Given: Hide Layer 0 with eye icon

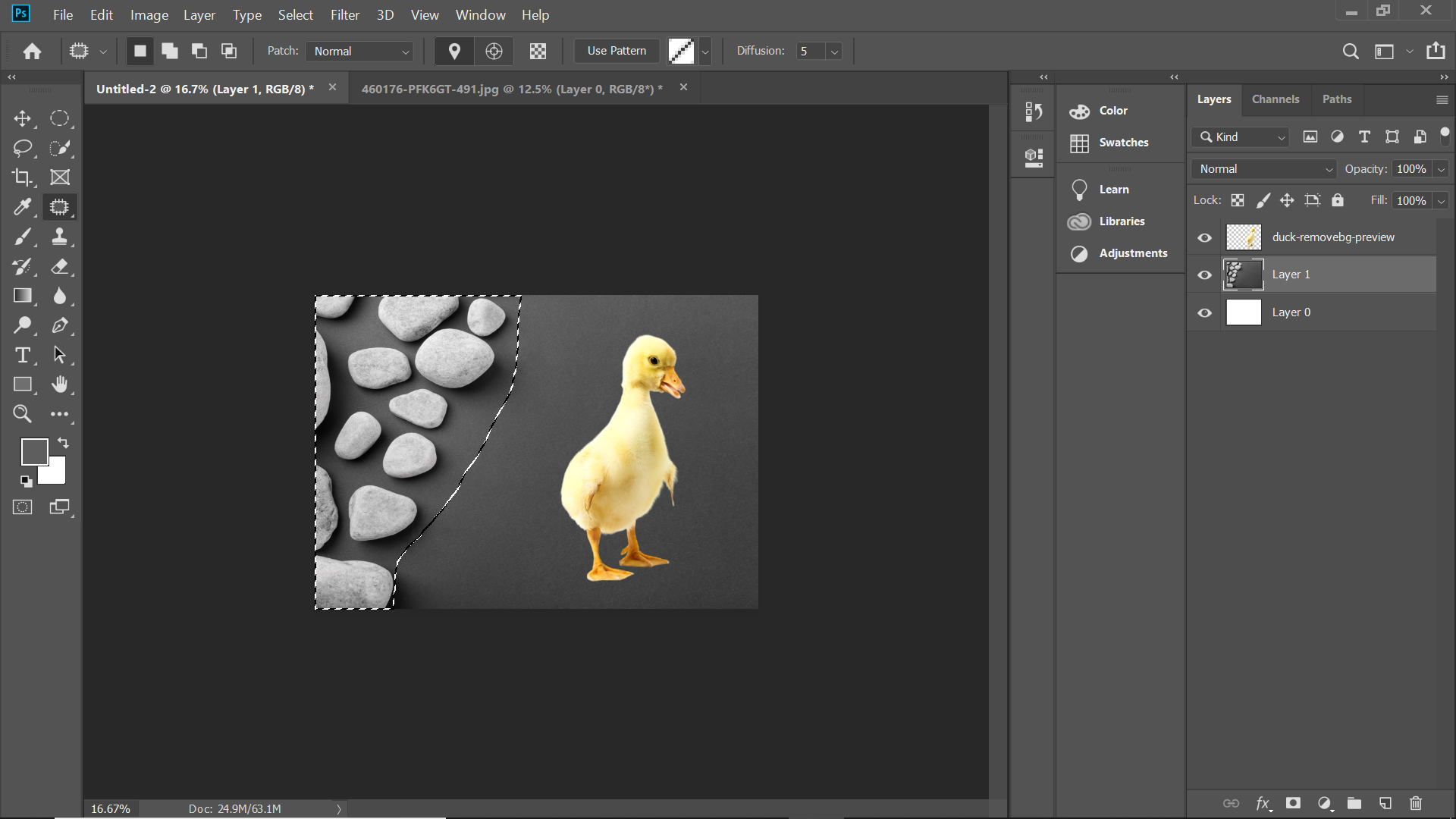Looking at the screenshot, I should coord(1204,313).
